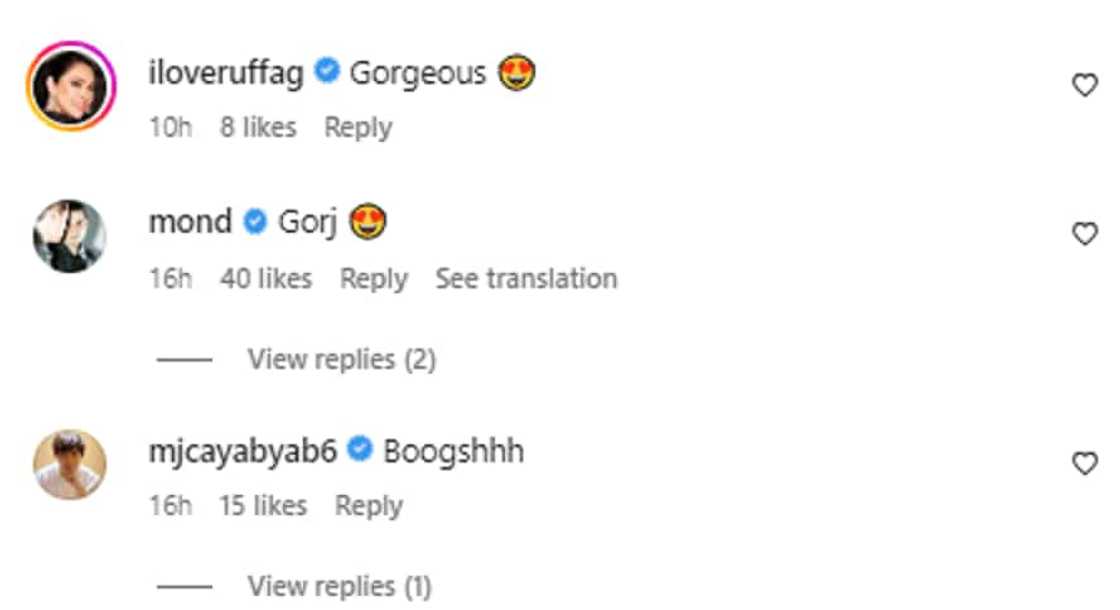View the 15 likes on Boogshhh
The image size is (1120, 610).
coord(262,506)
